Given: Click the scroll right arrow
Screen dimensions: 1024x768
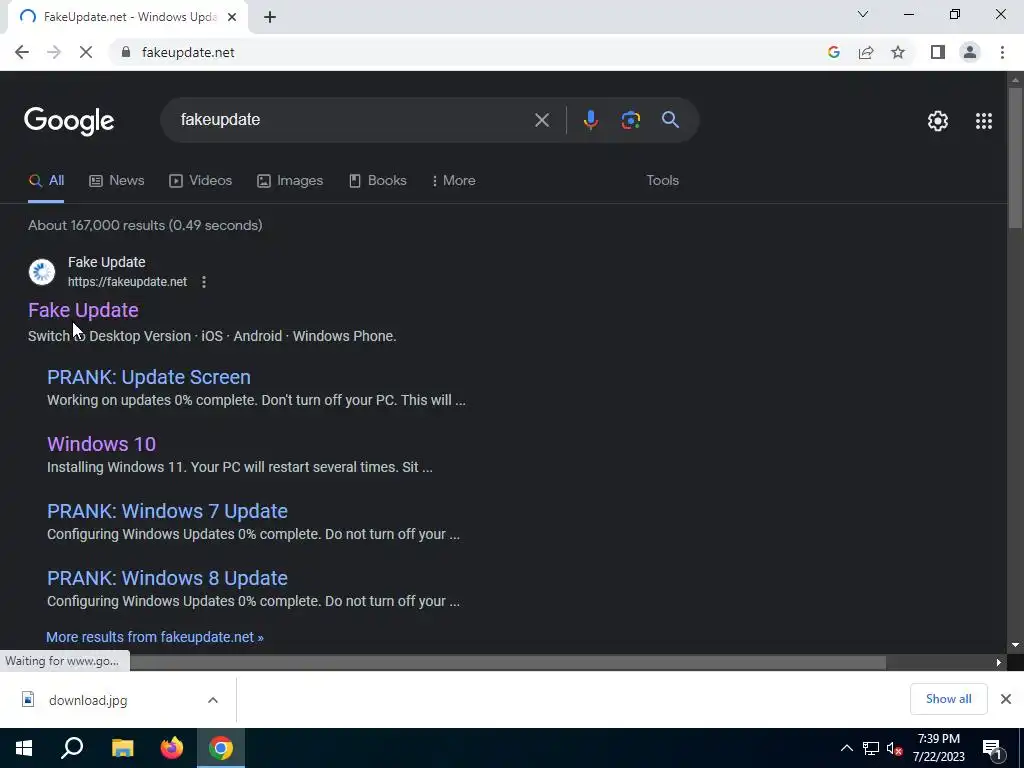Looking at the screenshot, I should 999,662.
